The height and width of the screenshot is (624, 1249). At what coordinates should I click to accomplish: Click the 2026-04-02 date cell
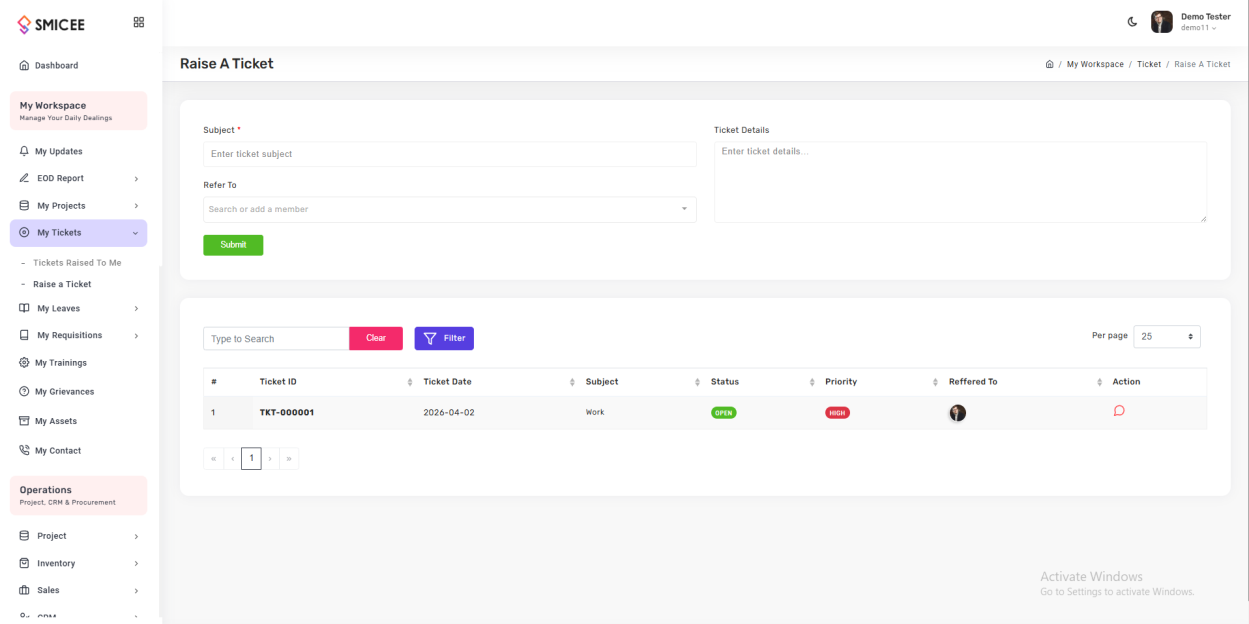449,412
